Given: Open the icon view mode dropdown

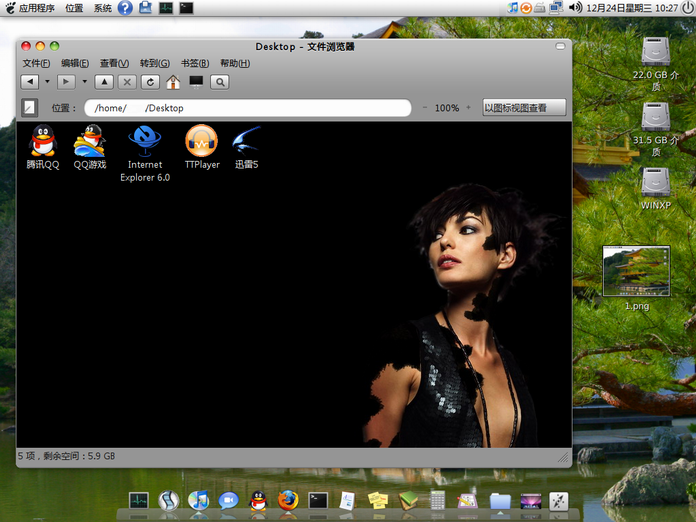Looking at the screenshot, I should click(x=524, y=107).
